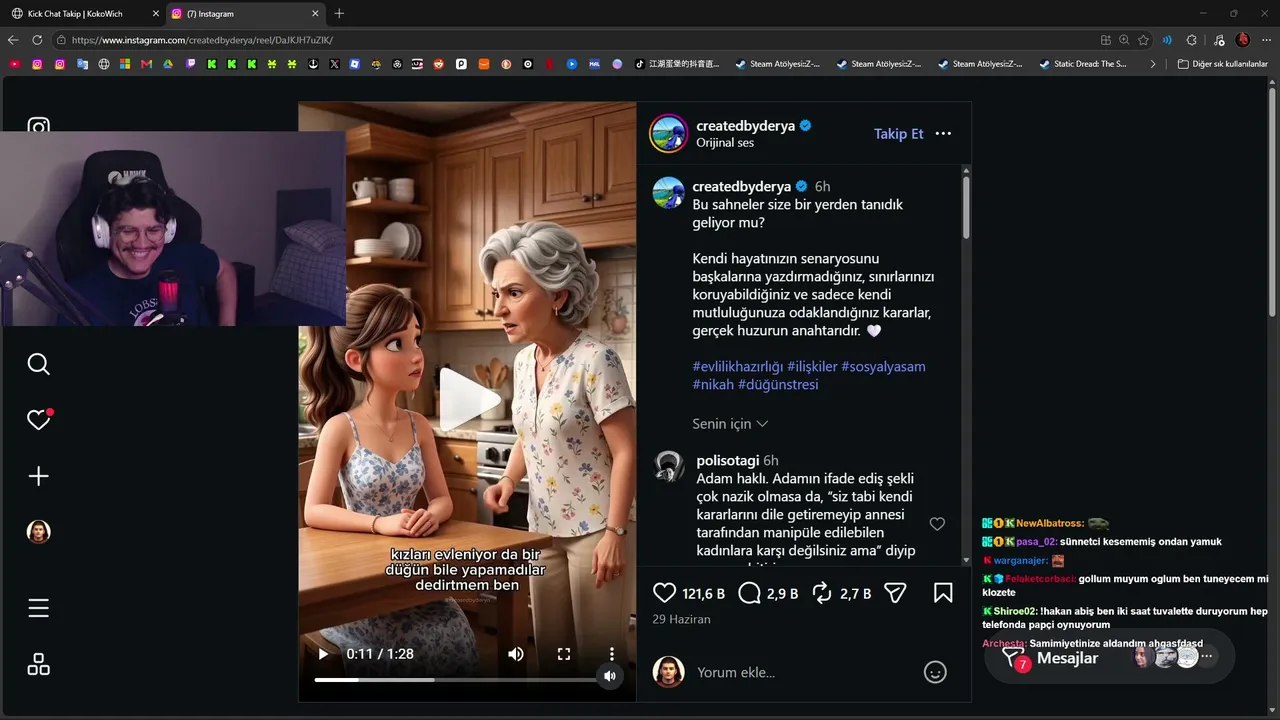Open more options next to Takip Et

pos(943,133)
